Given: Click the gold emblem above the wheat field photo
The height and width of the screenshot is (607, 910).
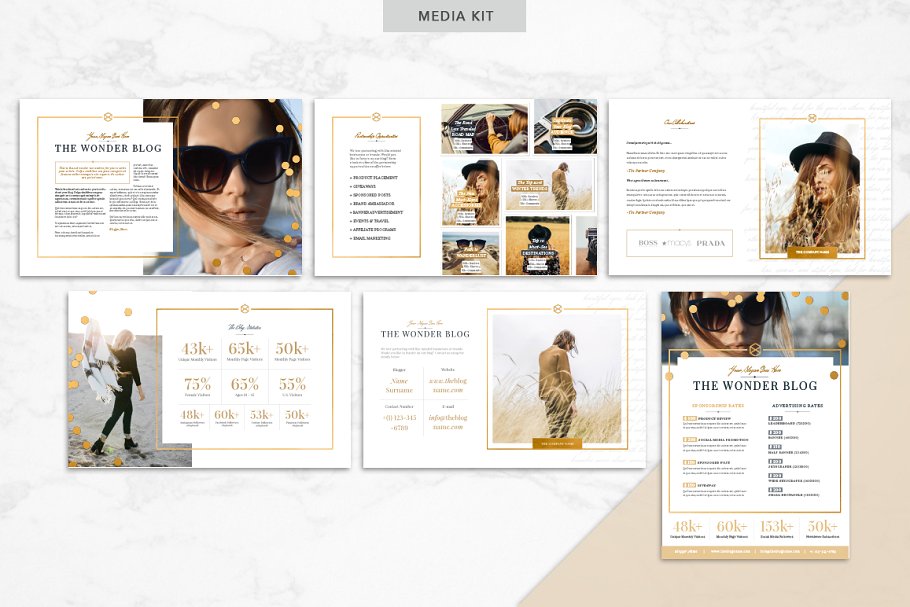Looking at the screenshot, I should click(x=558, y=309).
